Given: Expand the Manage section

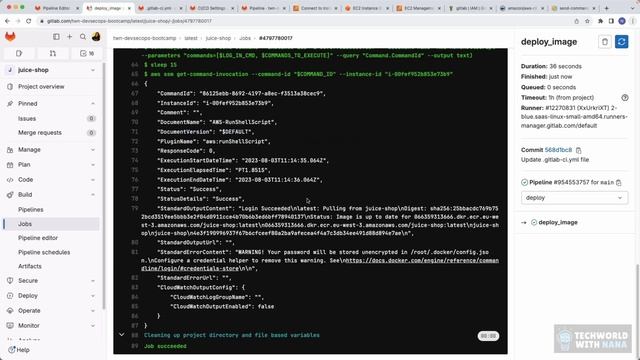Looking at the screenshot, I should click(x=93, y=150).
